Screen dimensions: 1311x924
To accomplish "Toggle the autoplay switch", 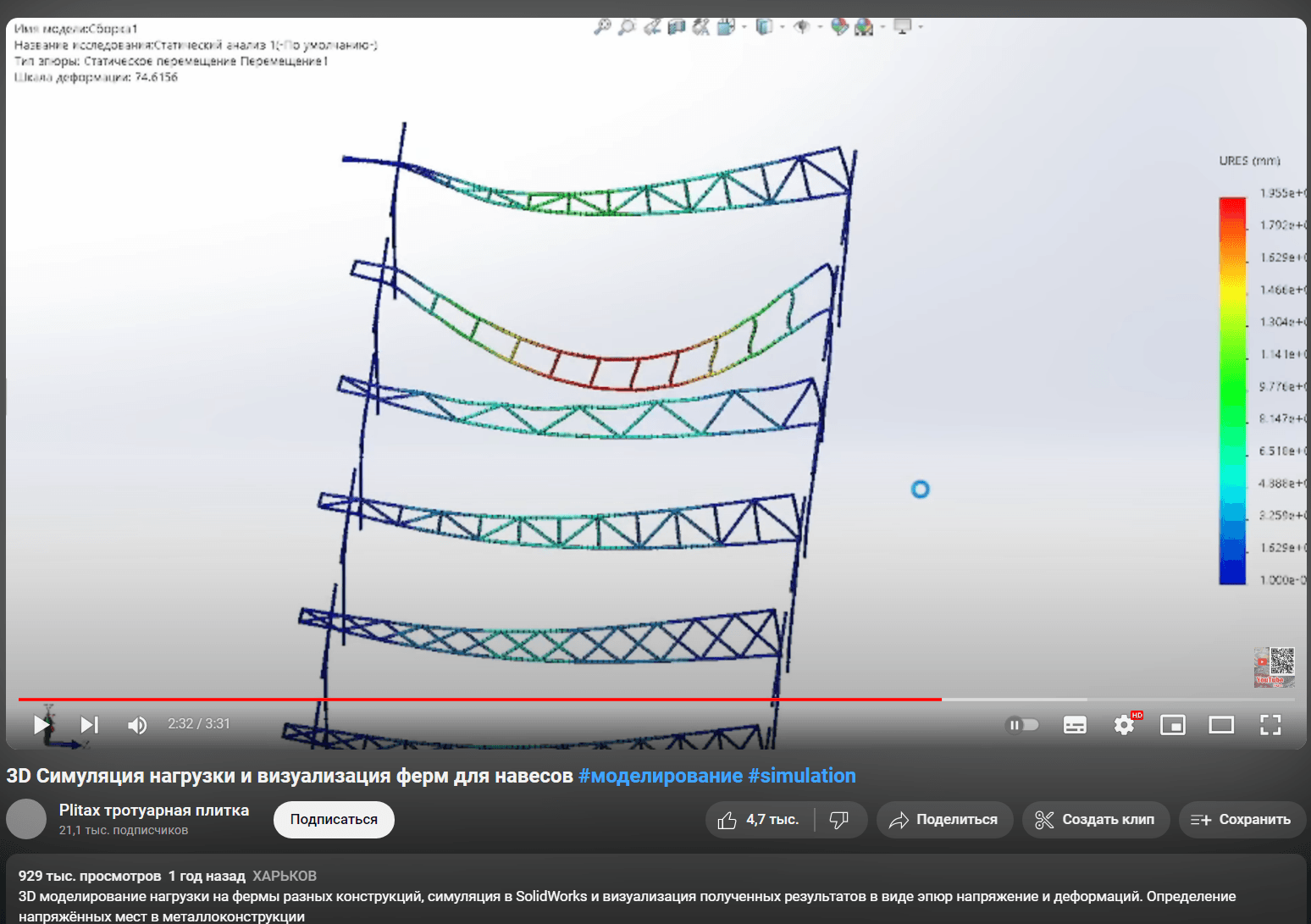I will [1021, 725].
